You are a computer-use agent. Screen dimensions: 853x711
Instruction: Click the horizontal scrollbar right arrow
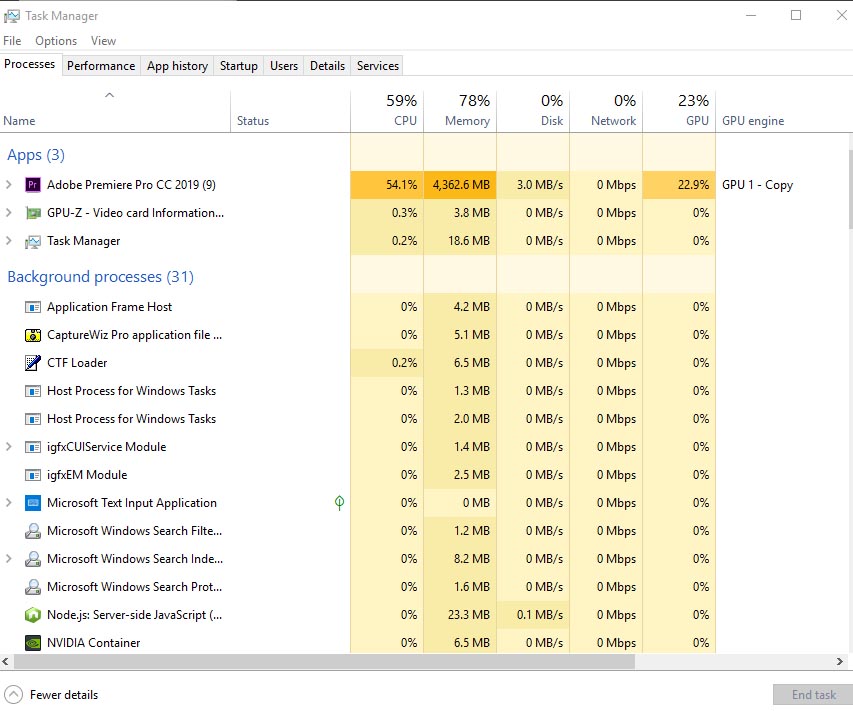[840, 661]
